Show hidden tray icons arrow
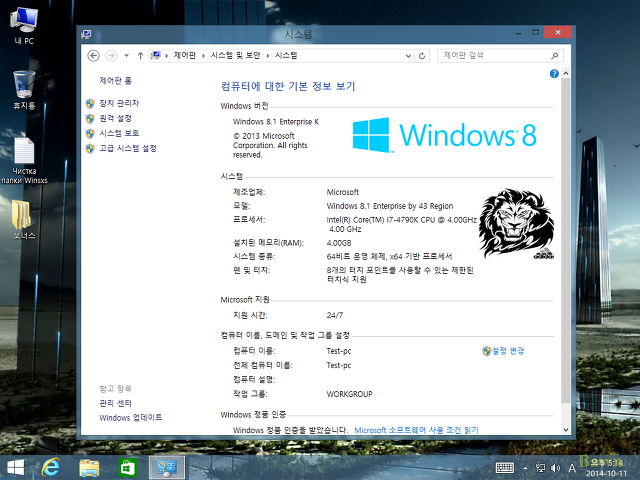 [x=525, y=468]
